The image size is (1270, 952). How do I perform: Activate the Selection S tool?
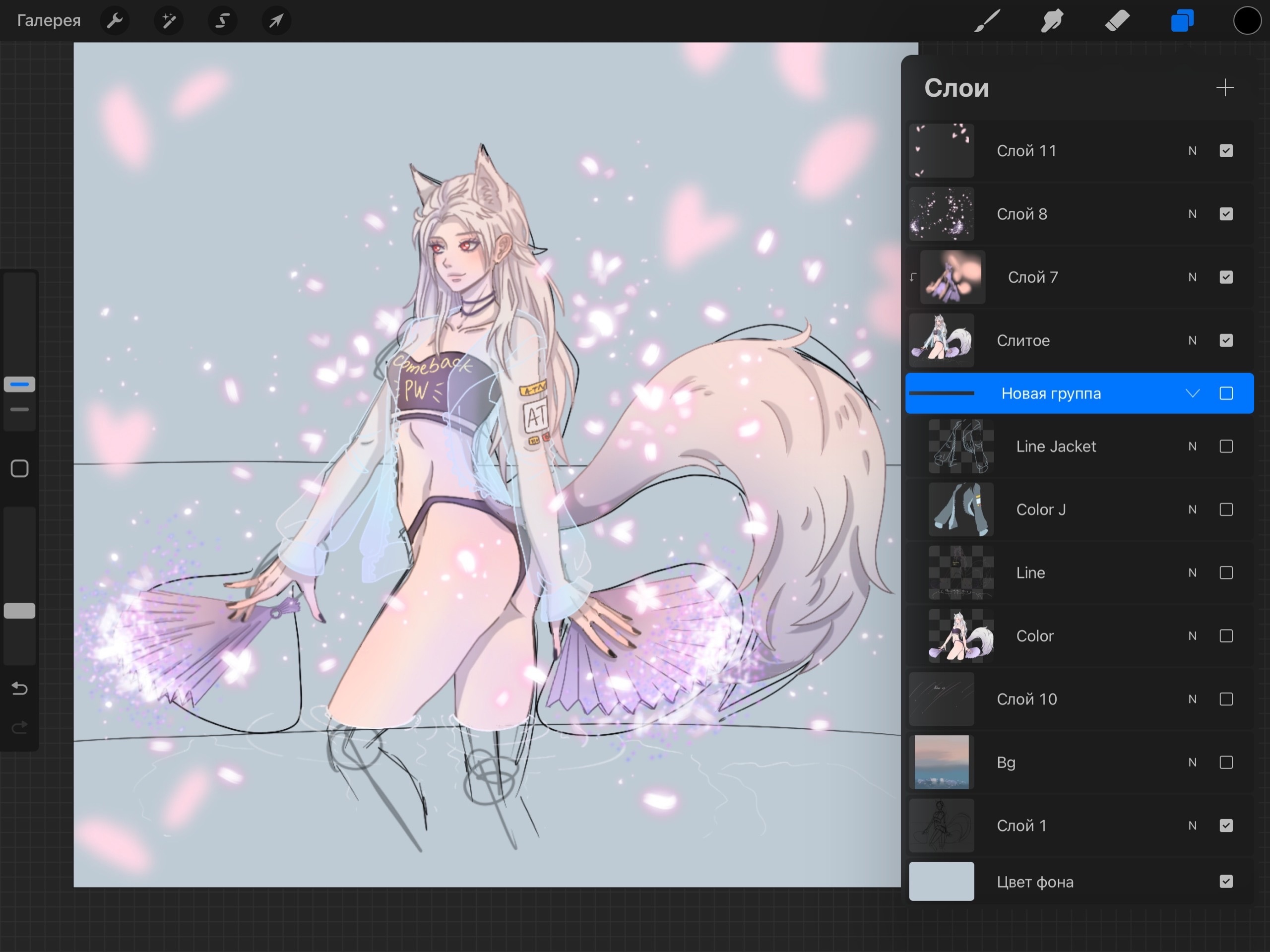click(222, 21)
